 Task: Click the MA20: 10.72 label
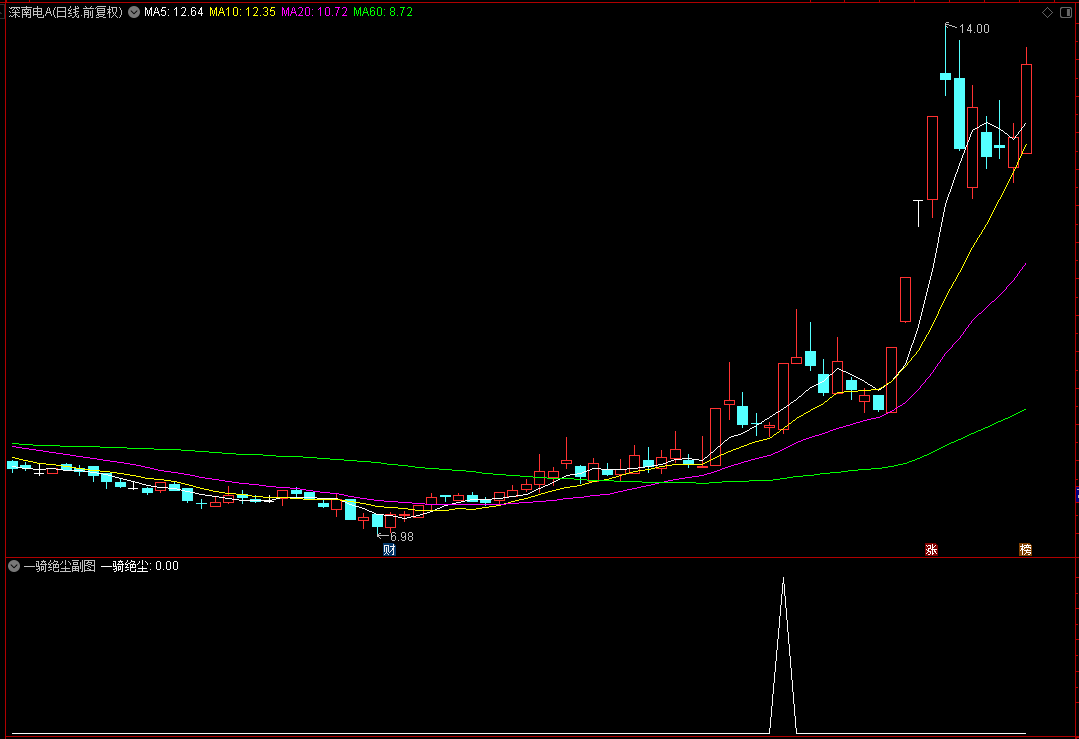pyautogui.click(x=314, y=12)
